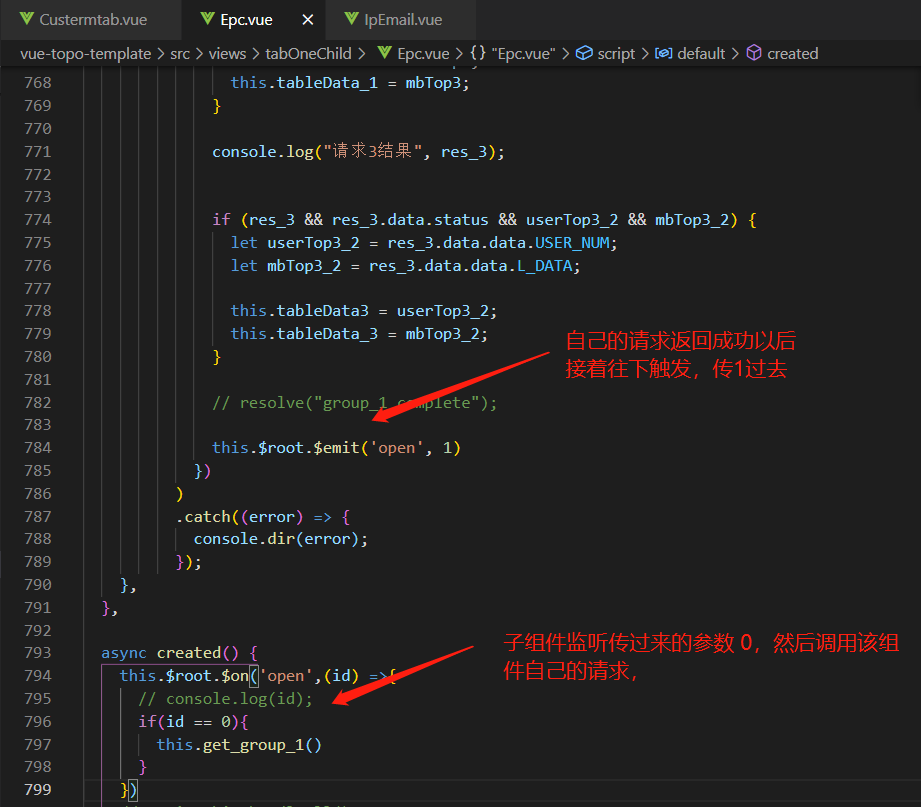Screen dimensions: 921x807
Task: Click "res_3.data.status" in the if condition
Action: [410, 220]
